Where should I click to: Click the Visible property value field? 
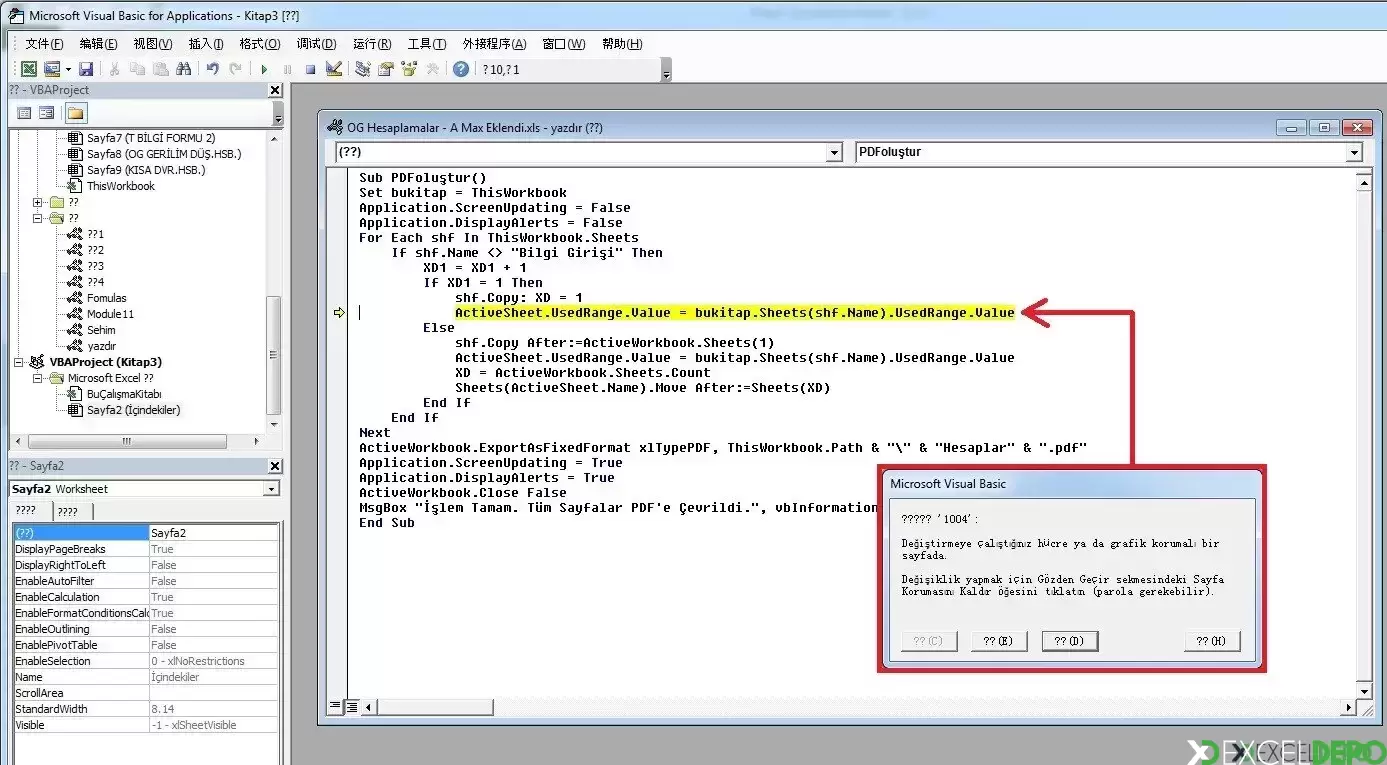213,725
